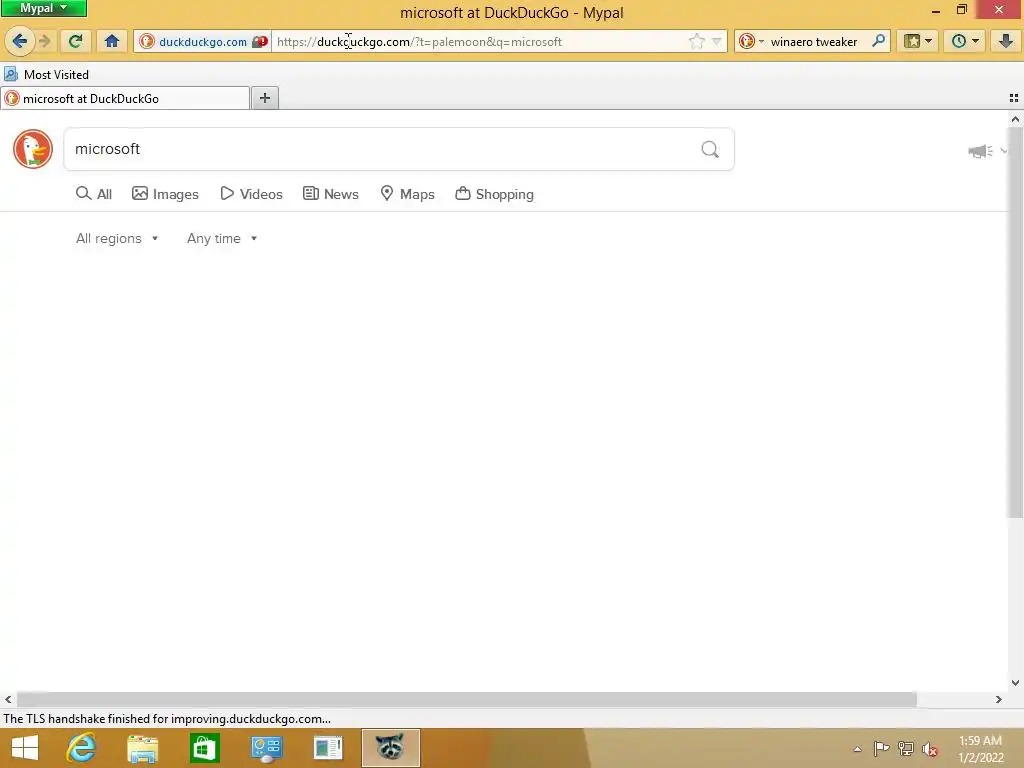Image resolution: width=1024 pixels, height=768 pixels.
Task: Click the muted volume tray icon
Action: 930,749
